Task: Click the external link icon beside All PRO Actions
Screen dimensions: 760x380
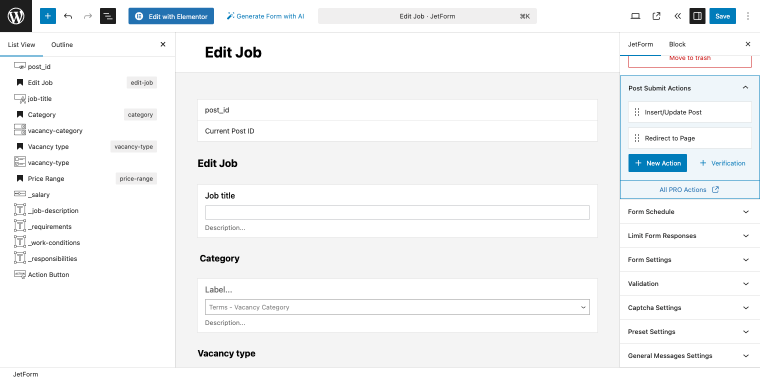Action: pos(715,190)
